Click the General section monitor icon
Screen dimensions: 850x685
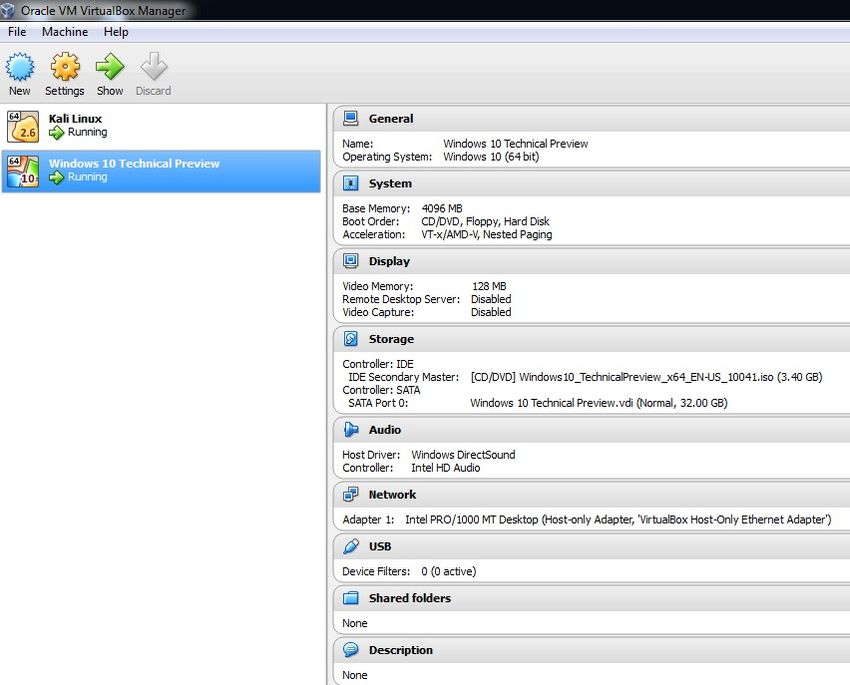coord(351,118)
